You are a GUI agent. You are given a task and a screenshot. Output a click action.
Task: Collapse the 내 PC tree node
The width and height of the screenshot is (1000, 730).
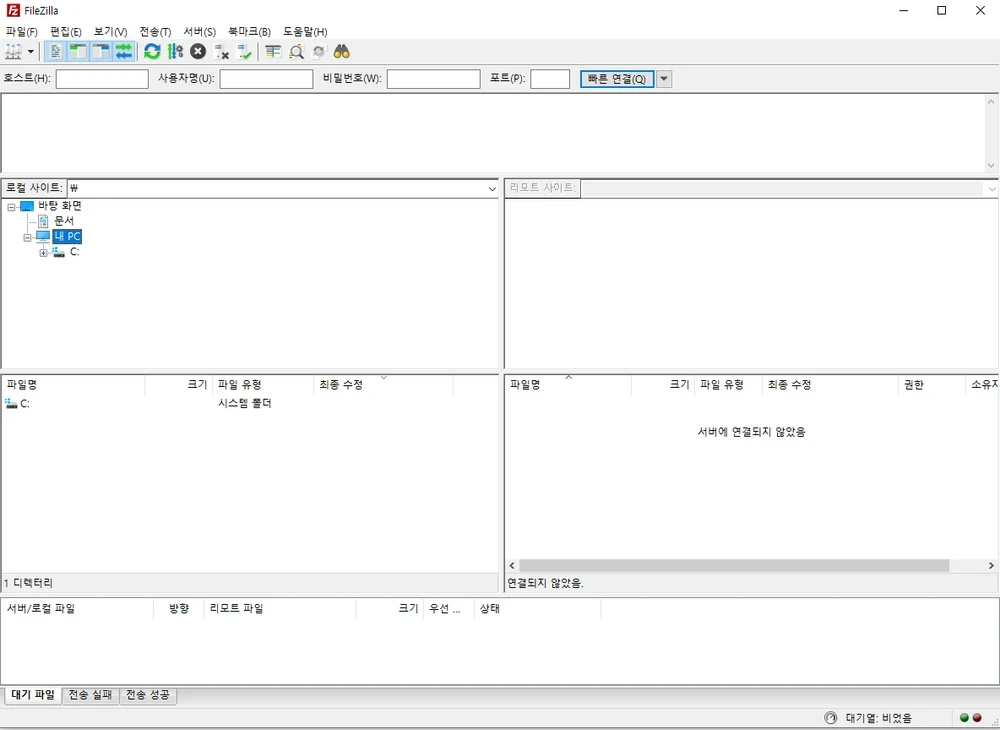pos(27,237)
